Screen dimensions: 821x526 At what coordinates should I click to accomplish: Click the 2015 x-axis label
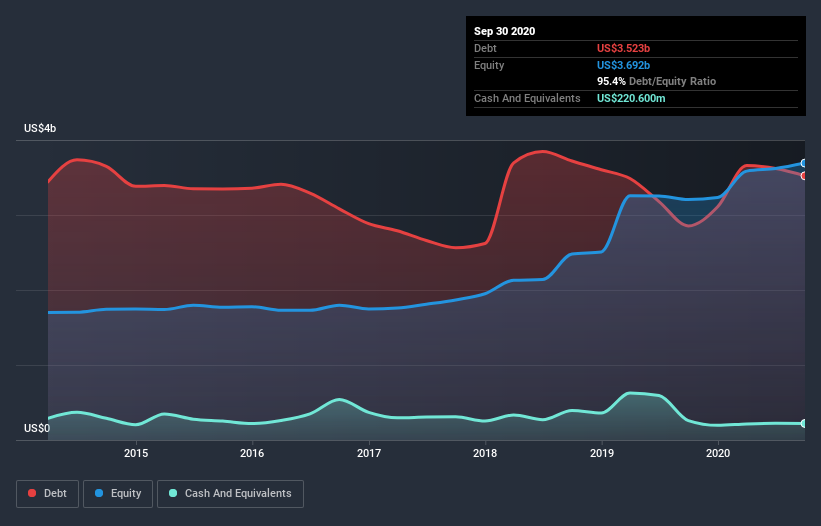pyautogui.click(x=136, y=453)
